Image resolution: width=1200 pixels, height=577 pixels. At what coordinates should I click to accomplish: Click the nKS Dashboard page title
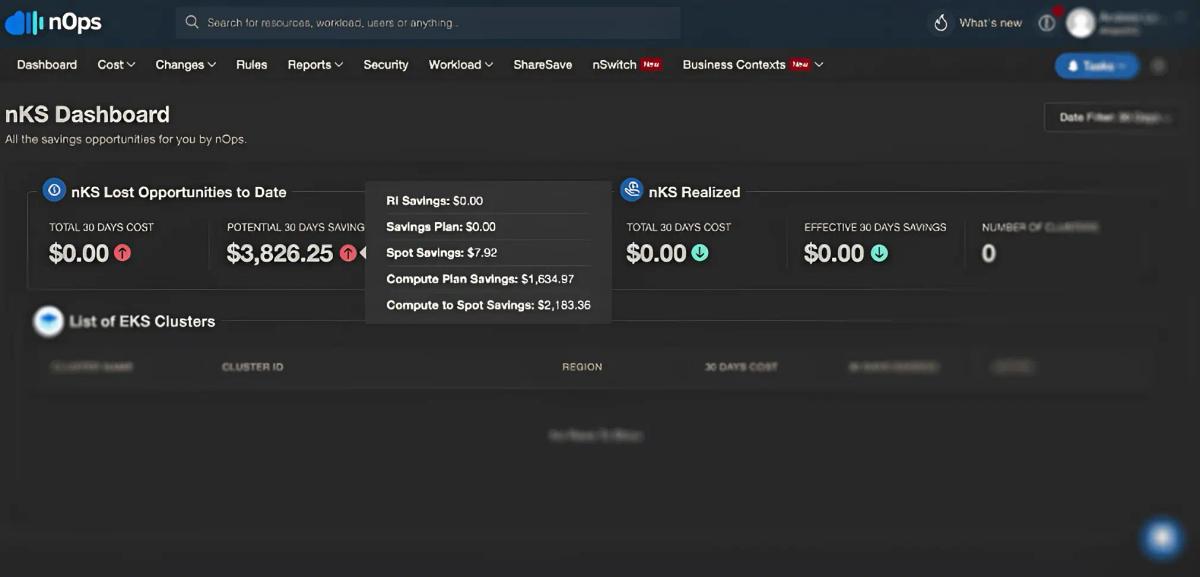[x=87, y=114]
